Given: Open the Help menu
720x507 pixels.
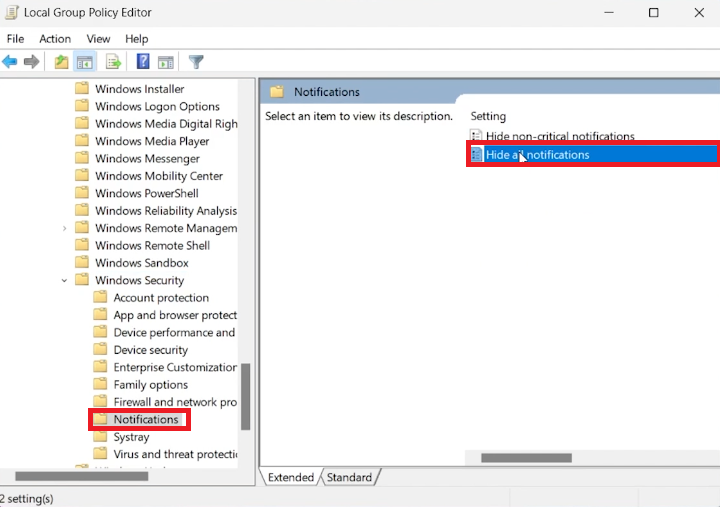Looking at the screenshot, I should (x=136, y=39).
